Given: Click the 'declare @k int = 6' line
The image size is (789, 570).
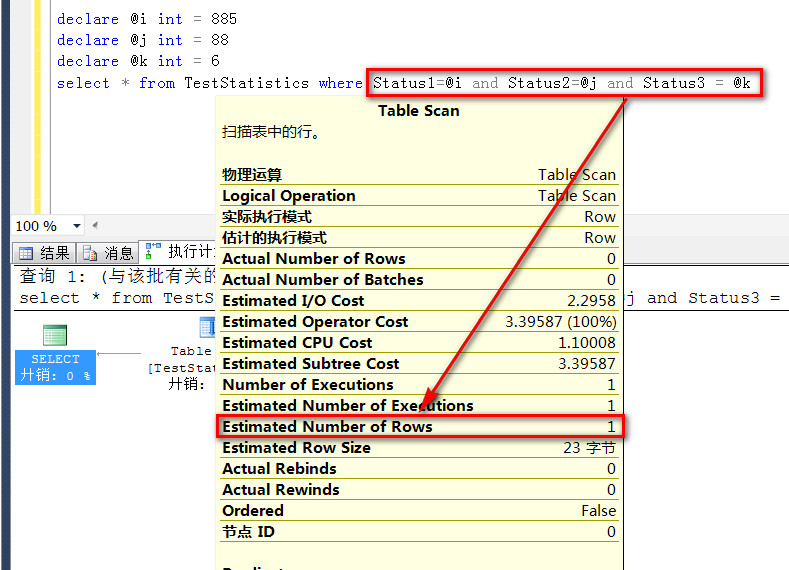Looking at the screenshot, I should 138,61.
